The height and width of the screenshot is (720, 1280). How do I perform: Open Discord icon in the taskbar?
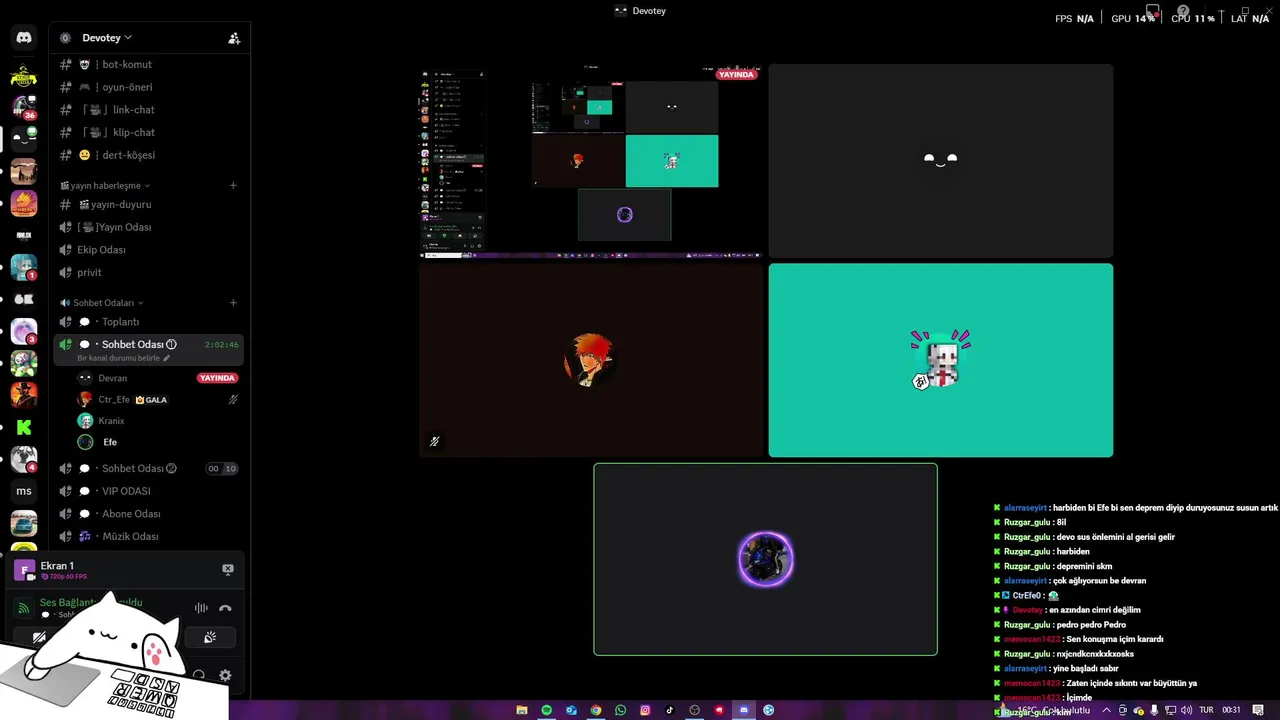[743, 710]
